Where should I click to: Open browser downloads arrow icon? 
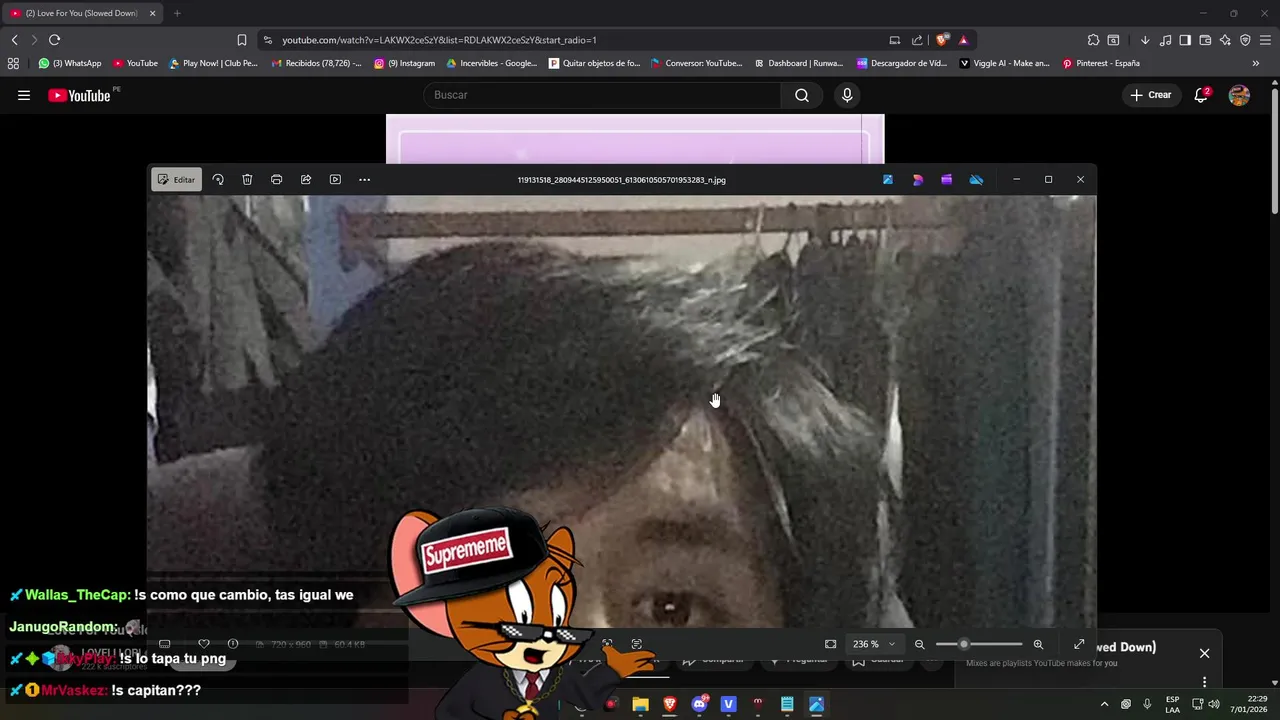(x=1145, y=40)
